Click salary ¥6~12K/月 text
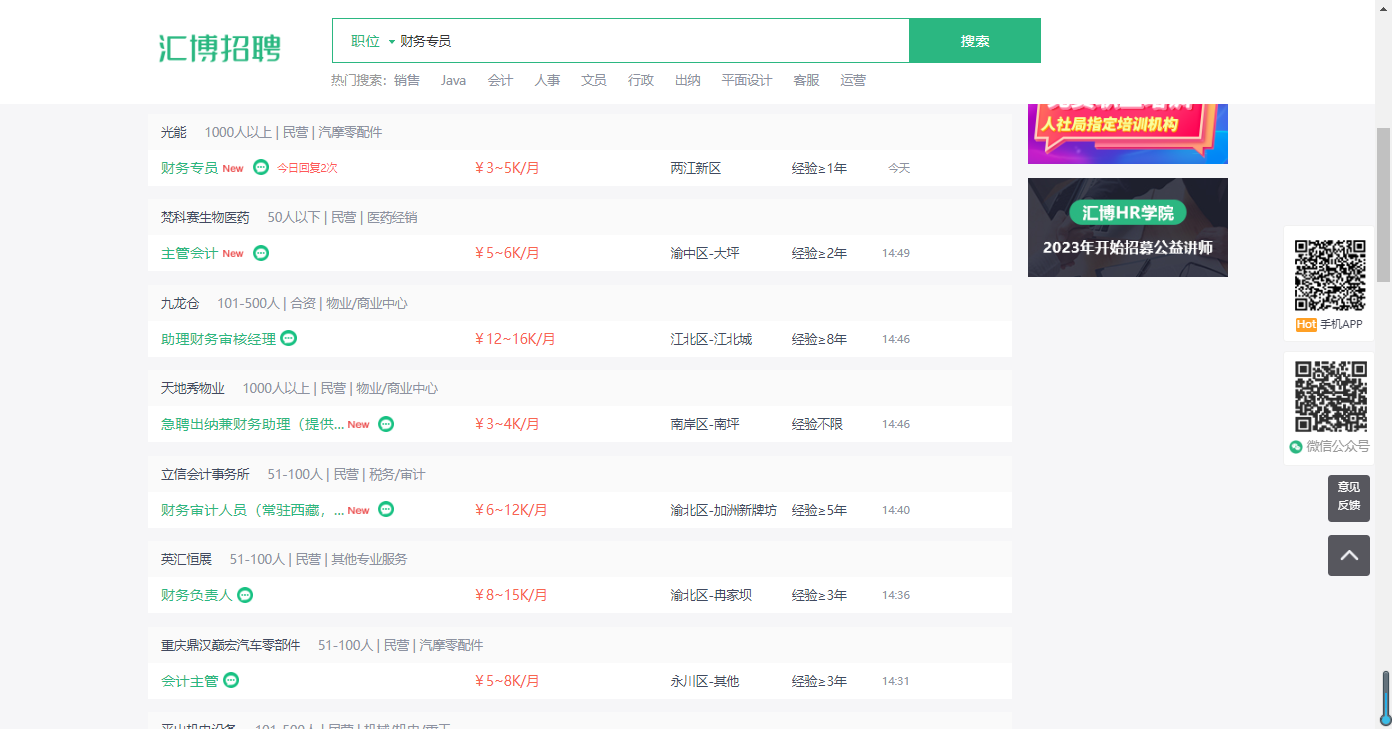The image size is (1392, 729). pyautogui.click(x=511, y=510)
